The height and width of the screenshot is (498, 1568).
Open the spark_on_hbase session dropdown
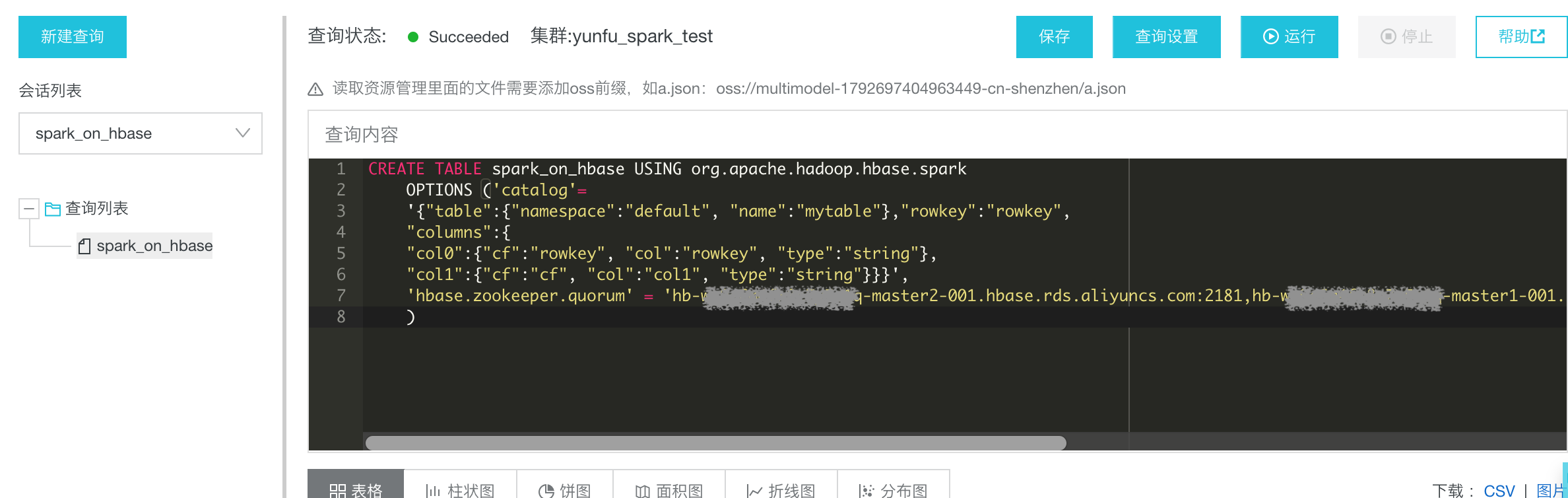point(141,133)
